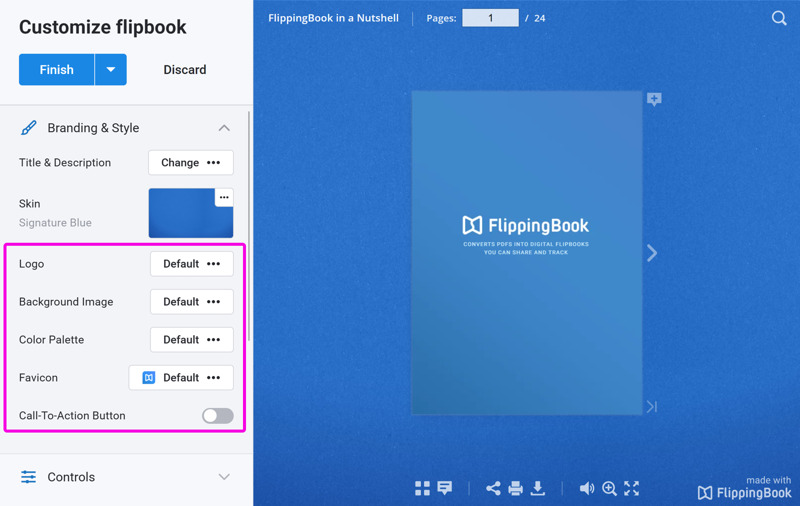The height and width of the screenshot is (506, 800).
Task: Click the flipbook cover page
Action: 527,253
